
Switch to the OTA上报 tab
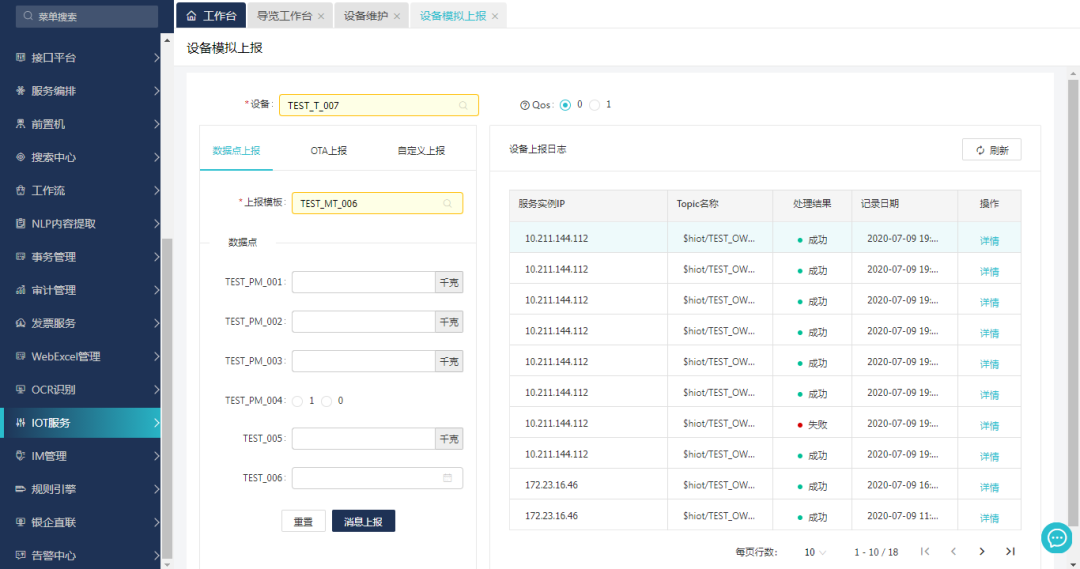[x=328, y=150]
